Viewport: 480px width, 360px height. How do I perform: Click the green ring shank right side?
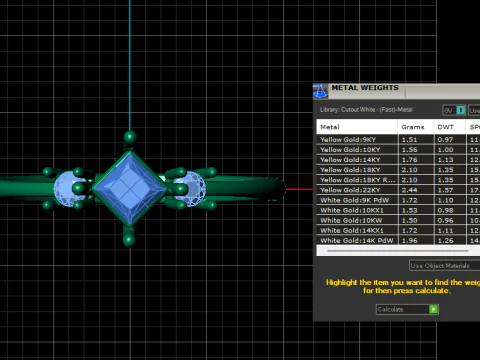(245, 188)
